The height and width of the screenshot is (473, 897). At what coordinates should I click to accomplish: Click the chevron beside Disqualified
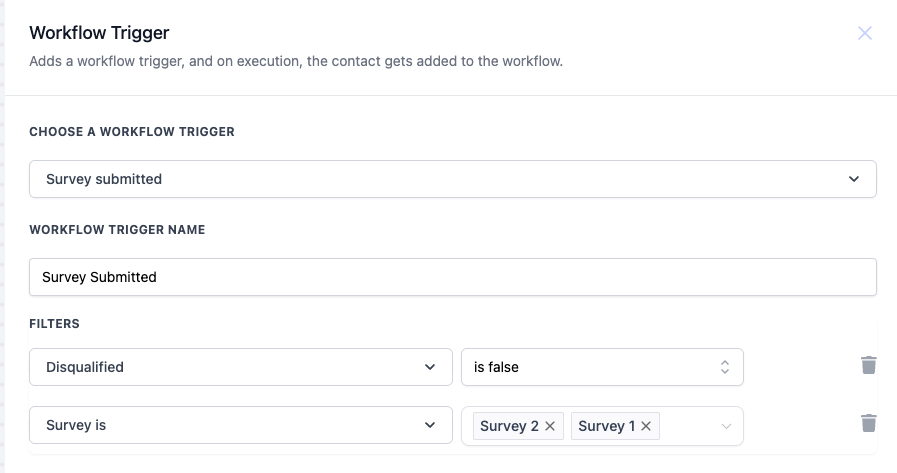(x=430, y=367)
